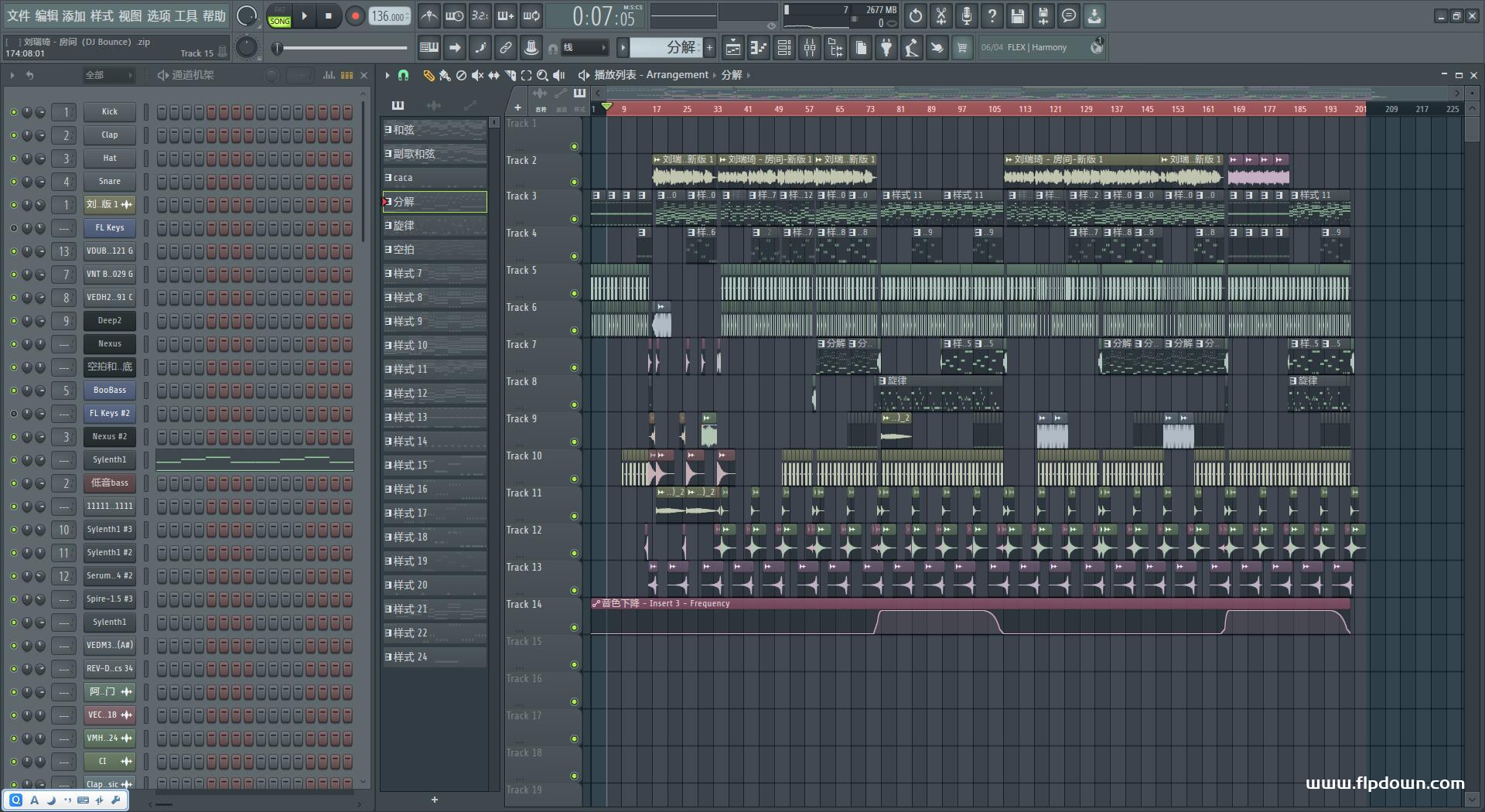Adjust the main volume slider under transport
This screenshot has height=812, width=1485.
tap(341, 48)
